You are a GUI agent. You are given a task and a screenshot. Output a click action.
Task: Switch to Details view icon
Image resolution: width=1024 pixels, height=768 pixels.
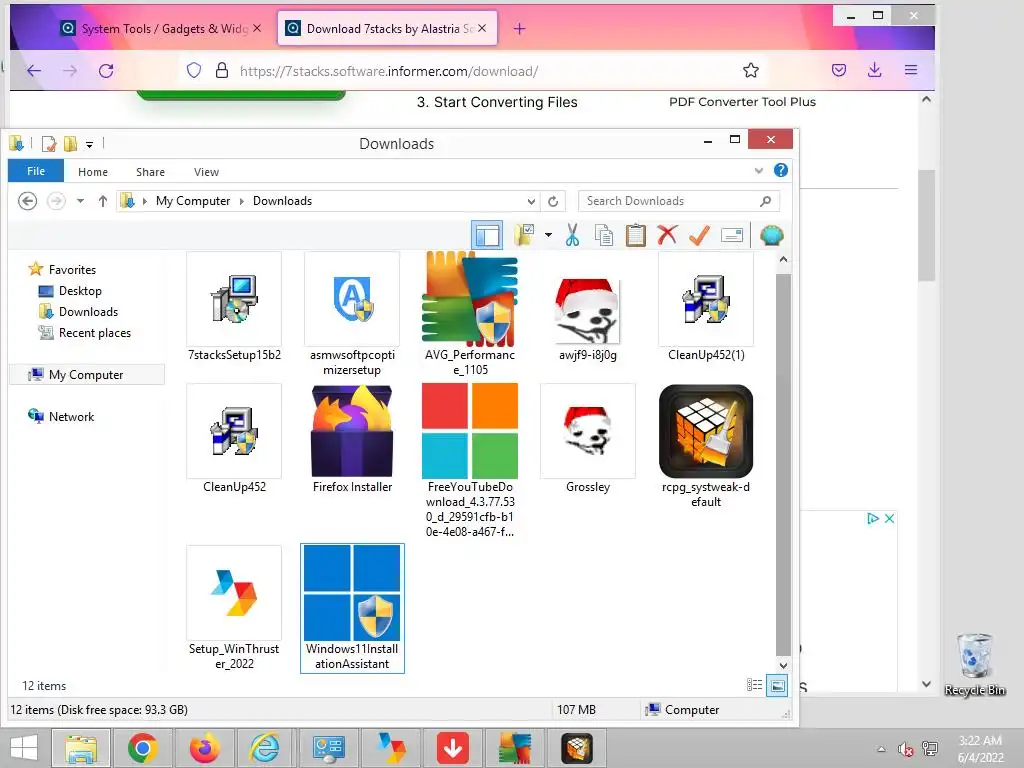(754, 685)
